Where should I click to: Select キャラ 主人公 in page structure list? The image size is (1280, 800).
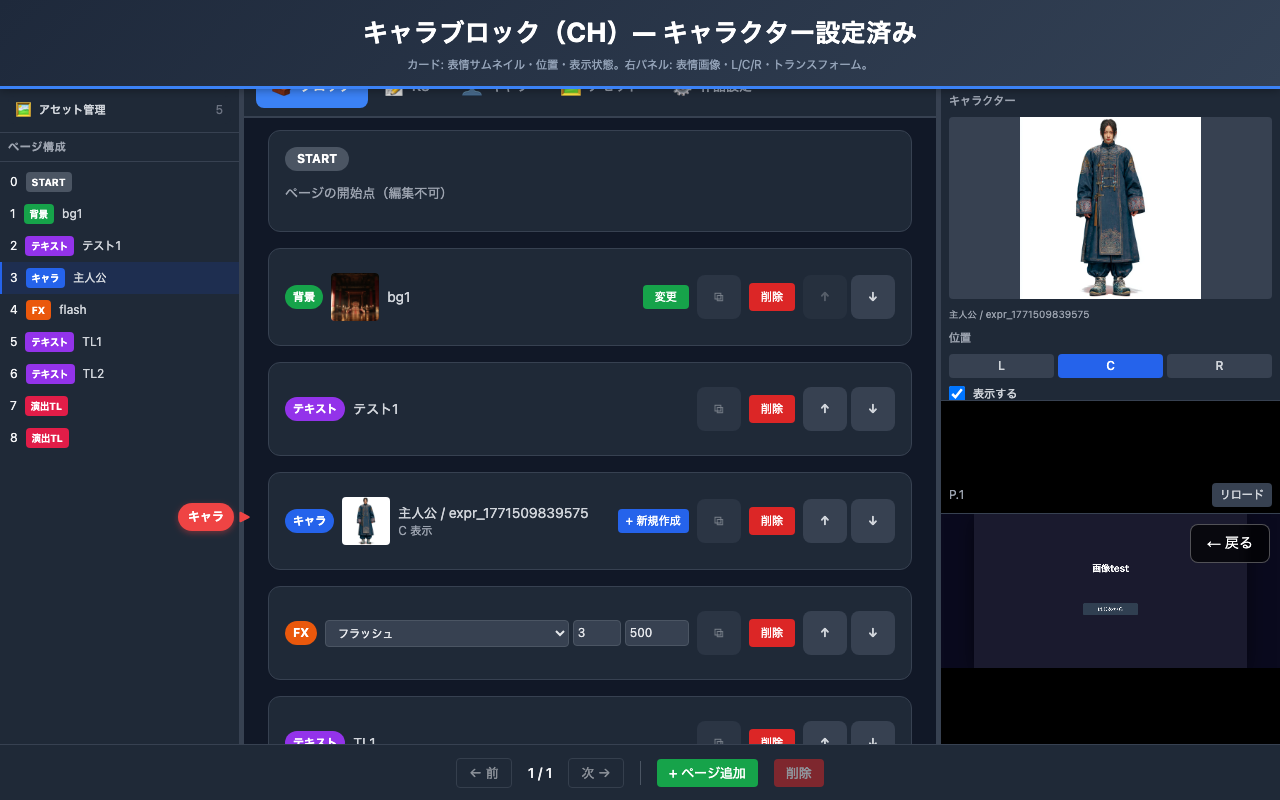coord(119,278)
